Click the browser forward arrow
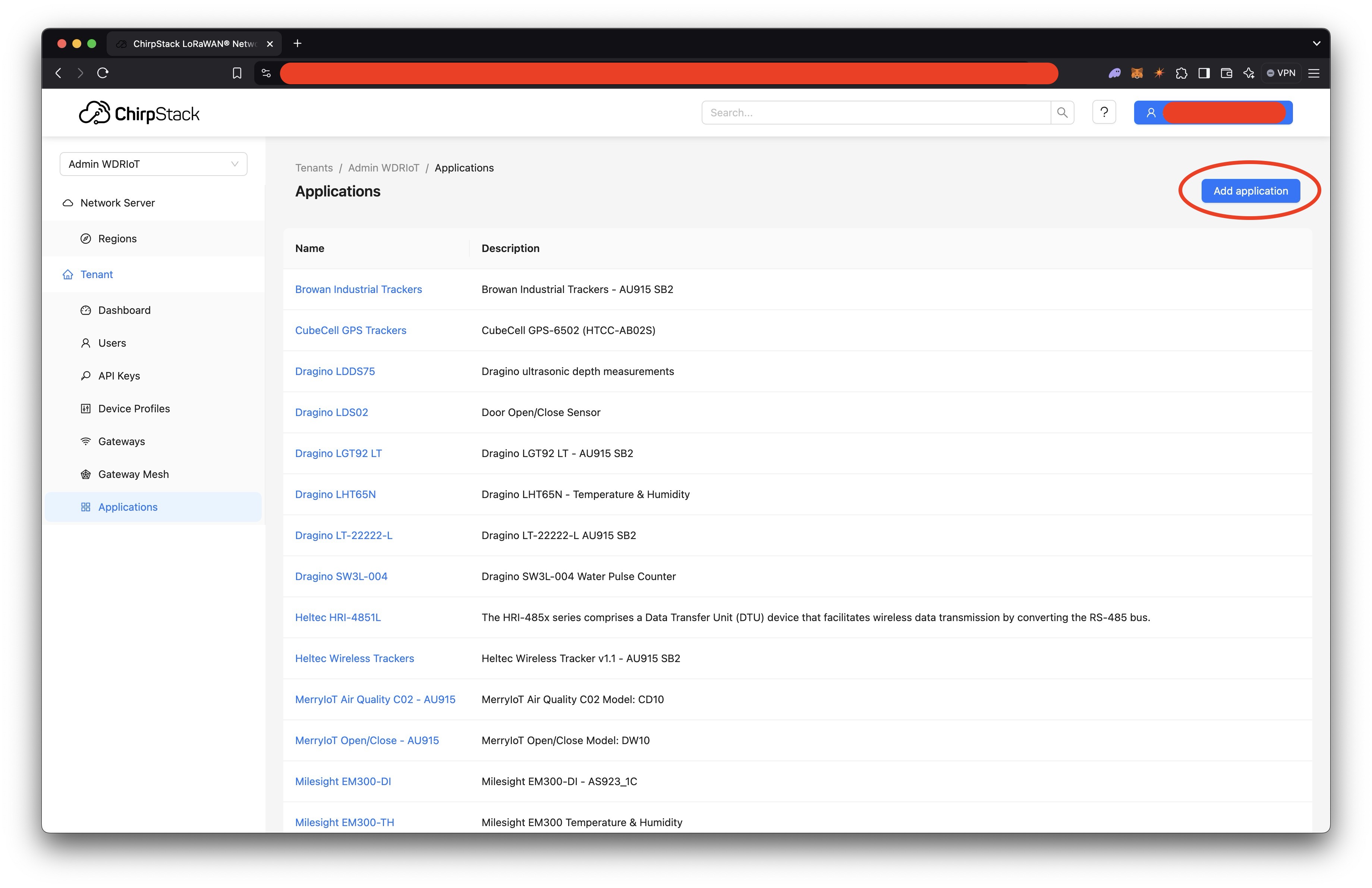1372x888 pixels. coord(80,73)
